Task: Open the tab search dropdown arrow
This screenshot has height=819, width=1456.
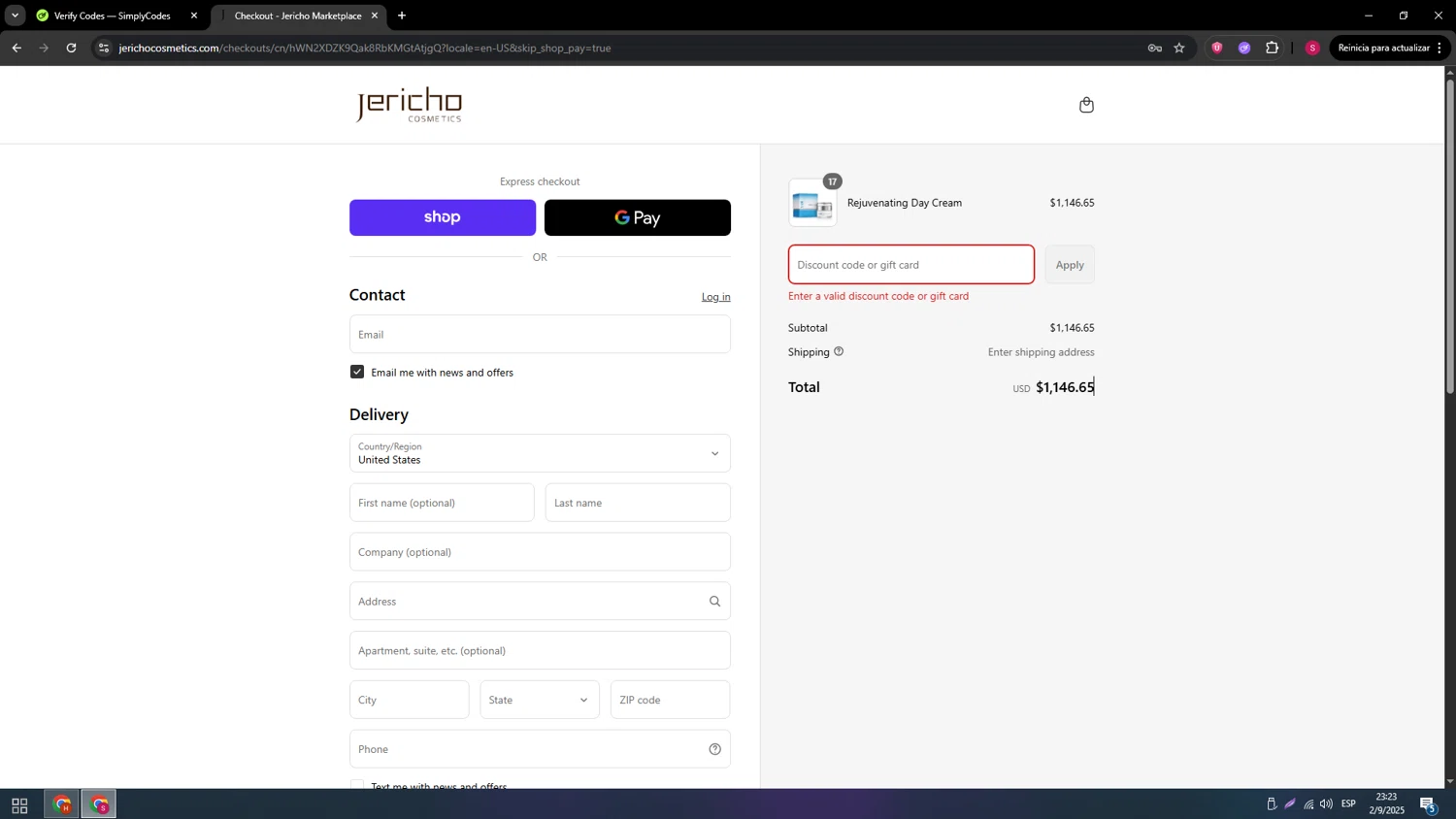Action: 15,16
